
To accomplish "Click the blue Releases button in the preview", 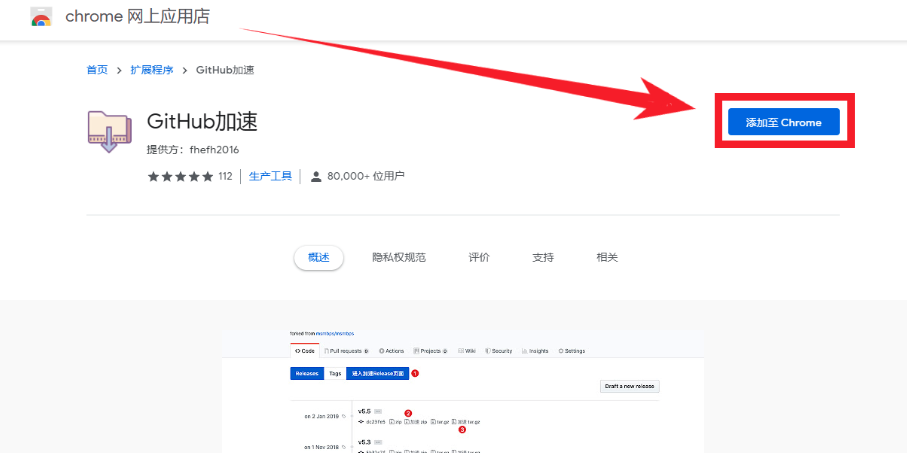I will click(307, 374).
